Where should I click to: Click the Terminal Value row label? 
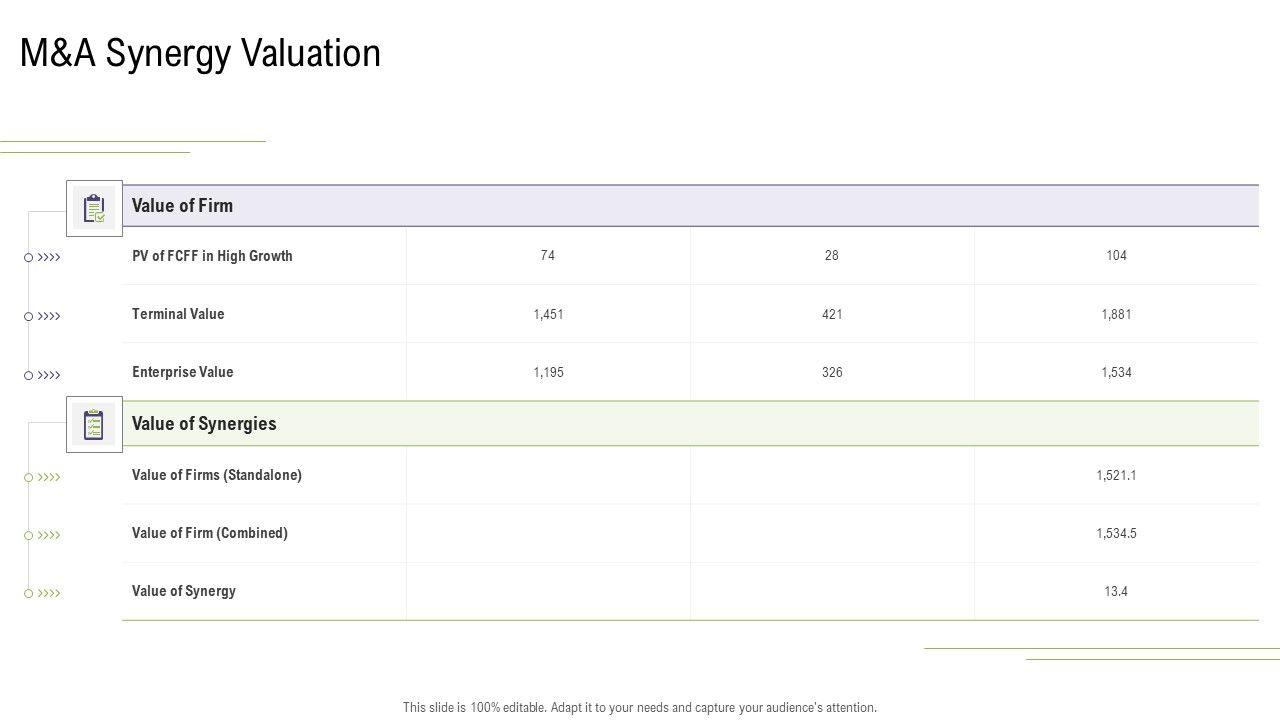[178, 314]
